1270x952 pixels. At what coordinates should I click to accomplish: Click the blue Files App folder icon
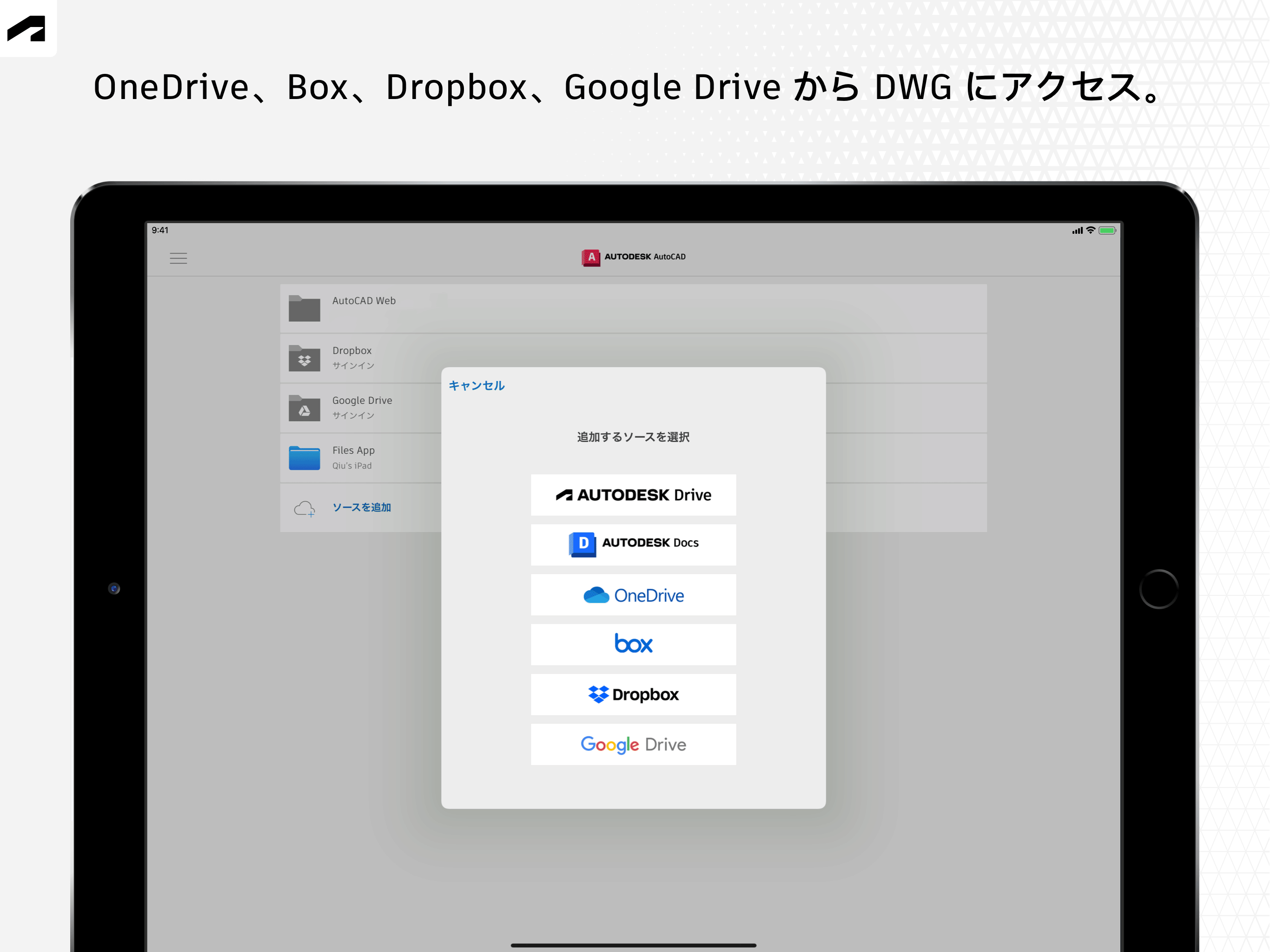click(x=304, y=458)
